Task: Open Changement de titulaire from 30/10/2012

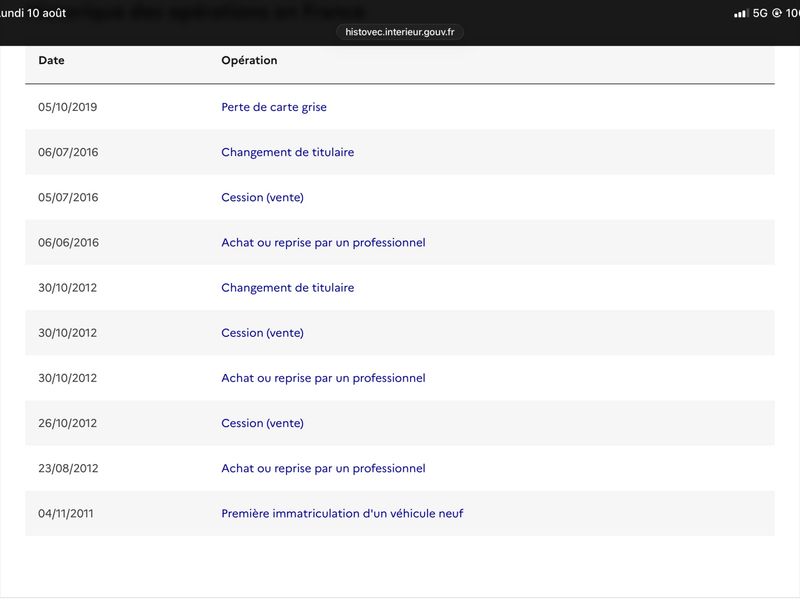Action: pyautogui.click(x=288, y=288)
